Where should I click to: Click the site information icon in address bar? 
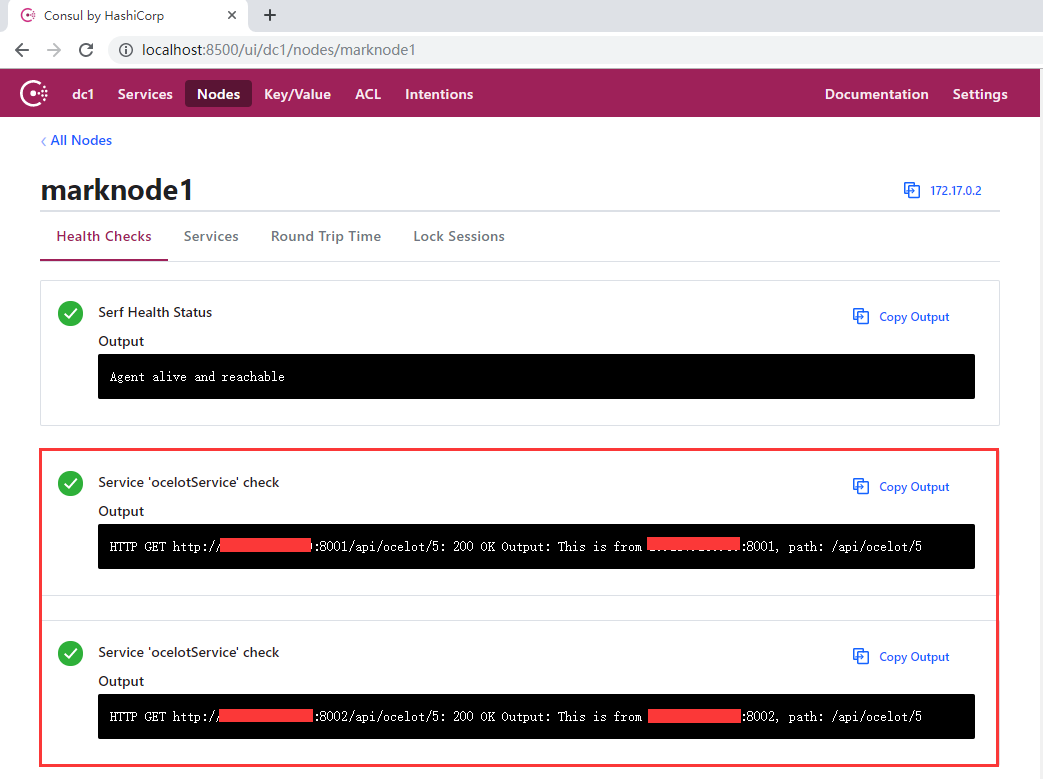(x=126, y=50)
